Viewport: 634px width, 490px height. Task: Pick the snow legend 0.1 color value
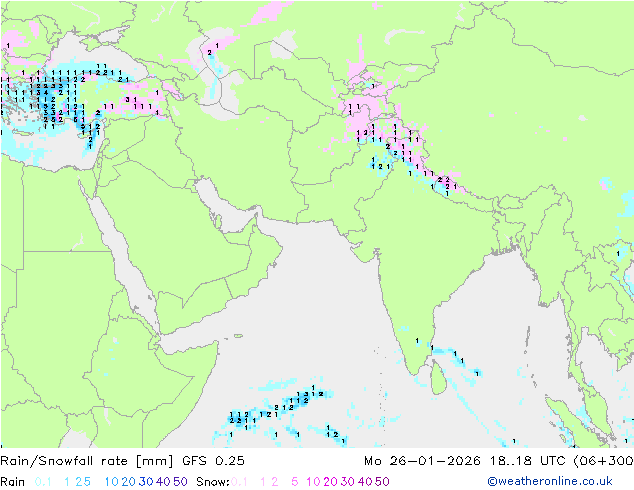click(x=239, y=482)
